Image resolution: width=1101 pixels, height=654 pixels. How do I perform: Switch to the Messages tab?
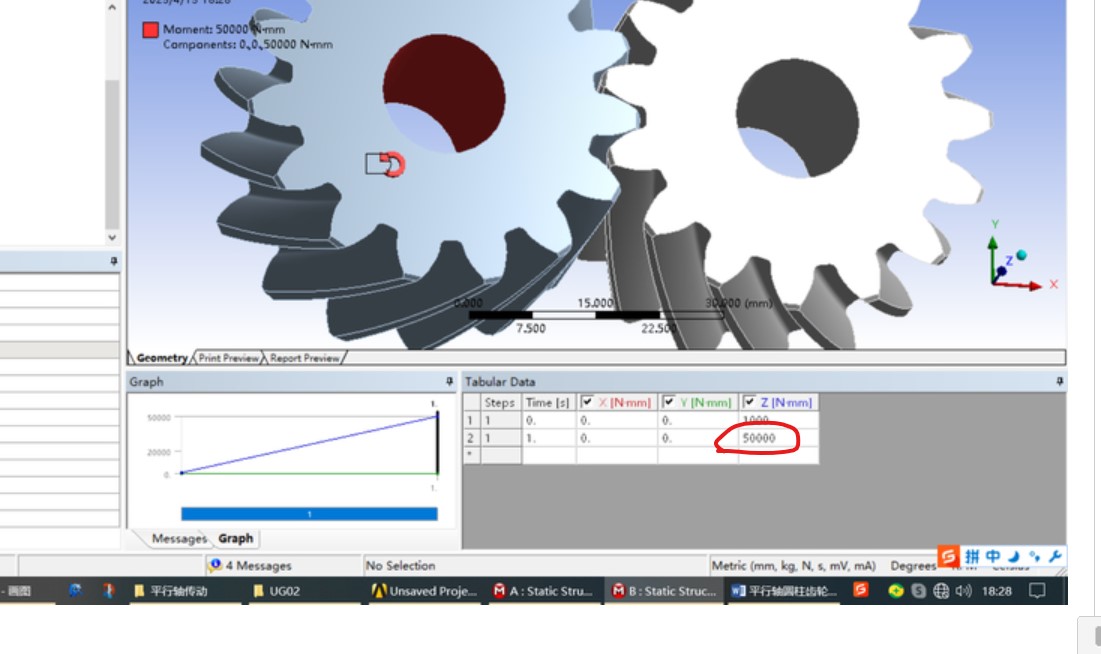pos(178,538)
